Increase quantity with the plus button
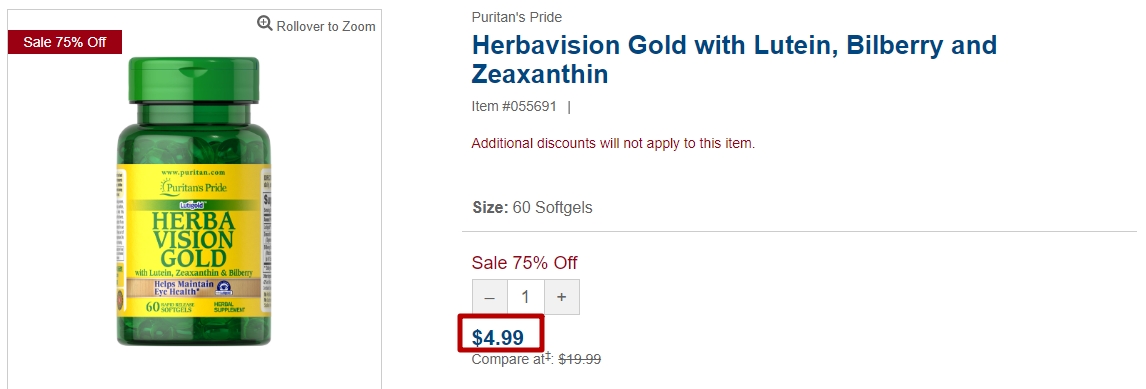This screenshot has height=389, width=1146. (561, 297)
